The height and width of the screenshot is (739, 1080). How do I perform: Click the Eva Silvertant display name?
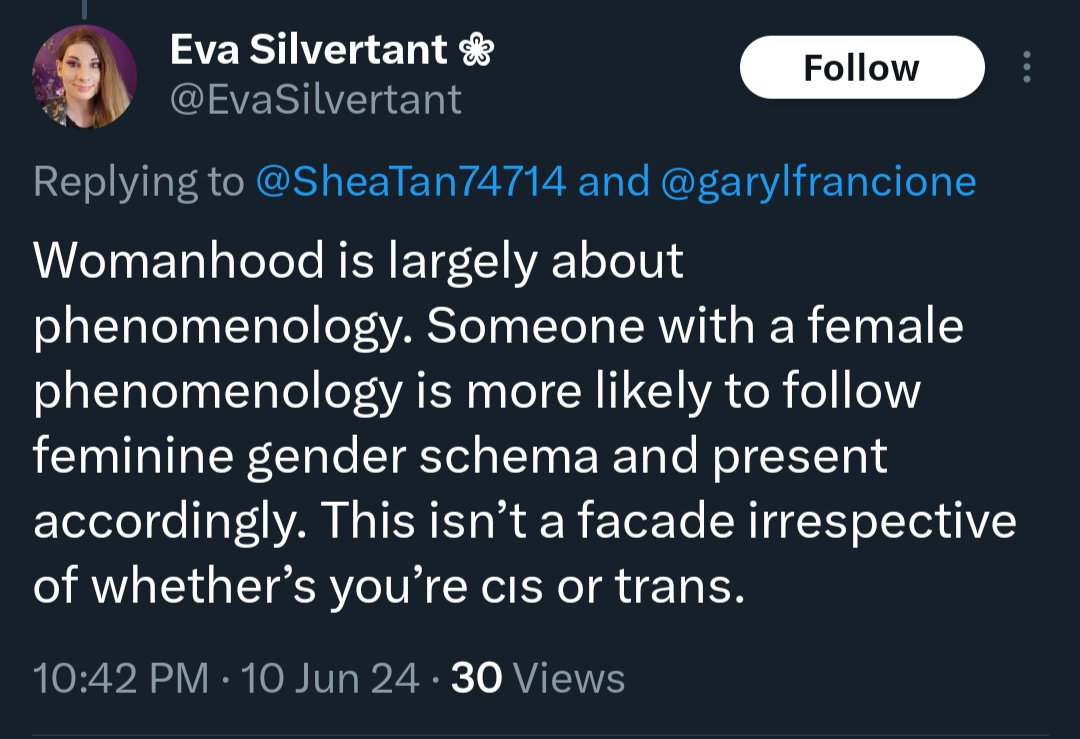[309, 50]
